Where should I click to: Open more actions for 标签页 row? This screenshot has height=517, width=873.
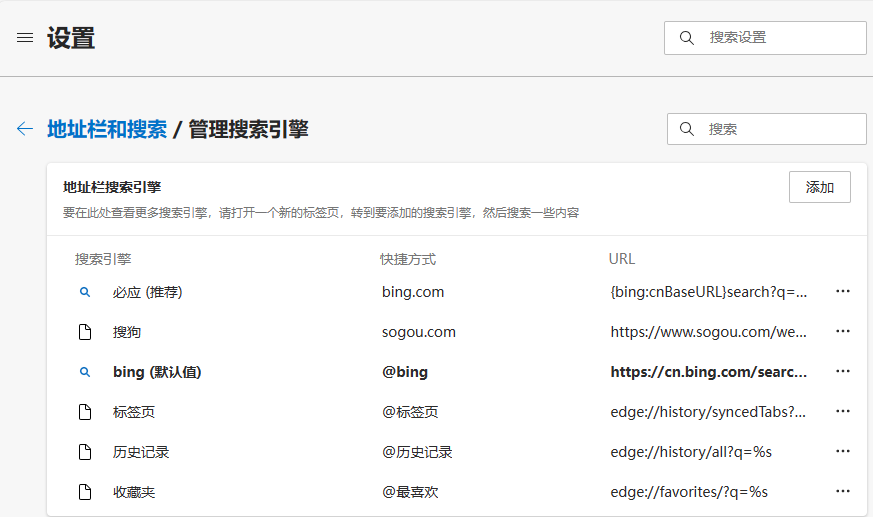(843, 411)
